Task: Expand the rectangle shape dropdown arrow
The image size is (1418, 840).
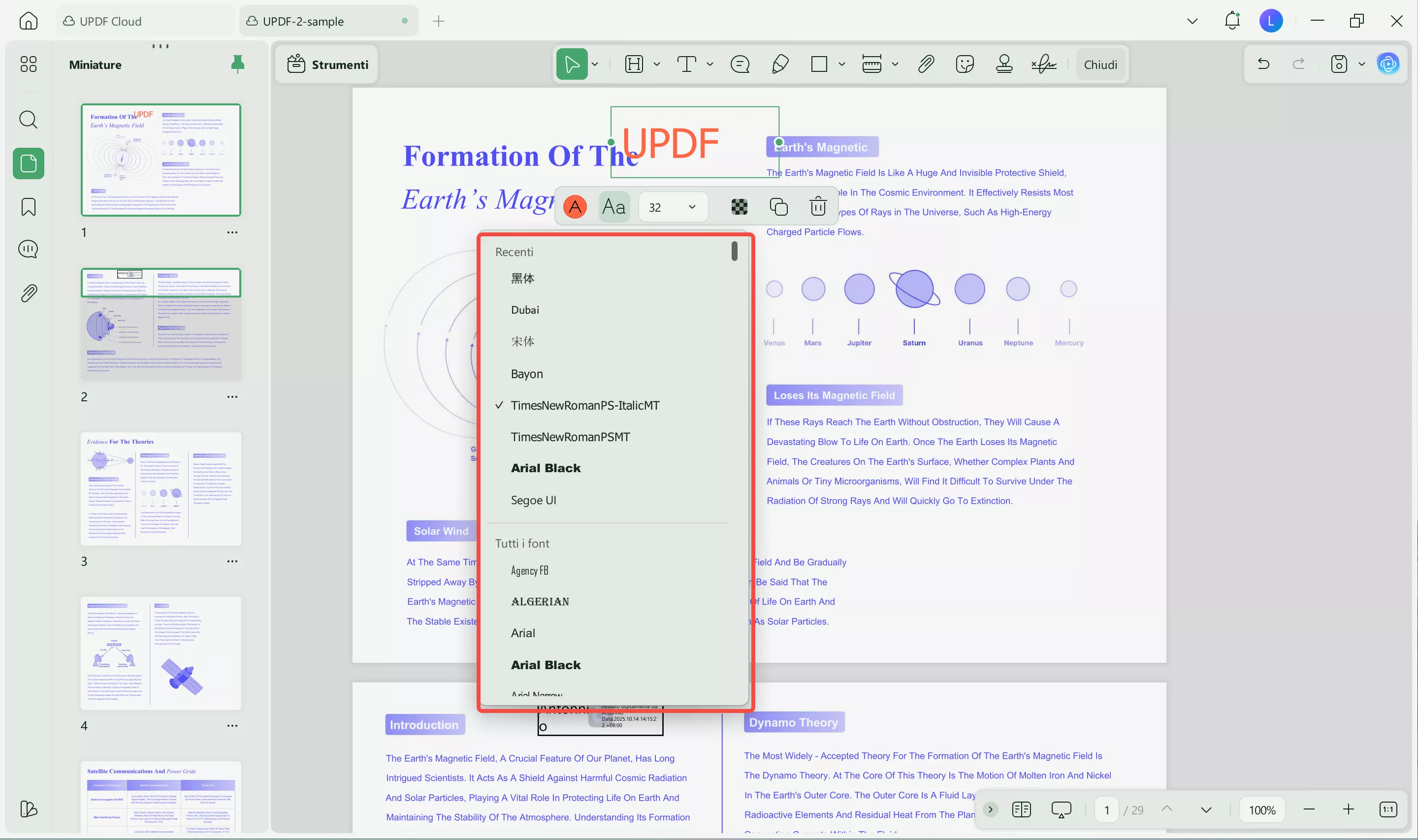Action: point(841,65)
